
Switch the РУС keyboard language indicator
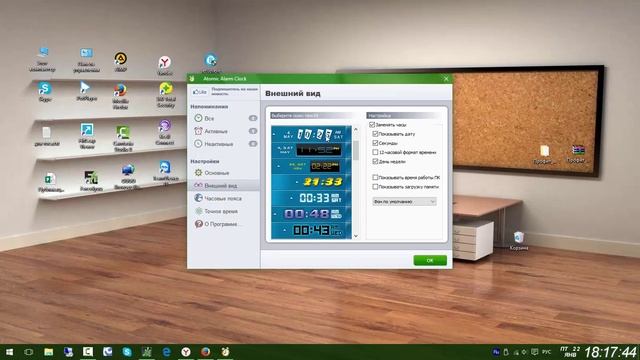tap(546, 352)
